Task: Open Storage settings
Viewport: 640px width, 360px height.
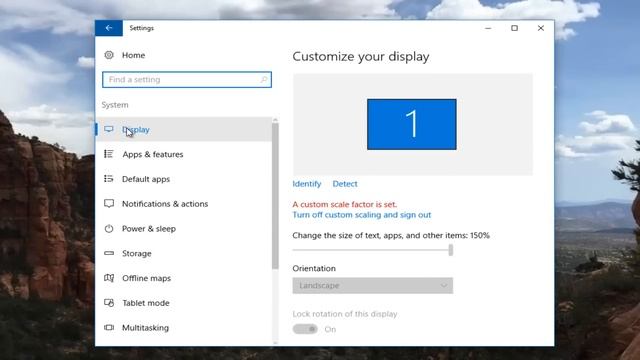Action: pyautogui.click(x=184, y=253)
